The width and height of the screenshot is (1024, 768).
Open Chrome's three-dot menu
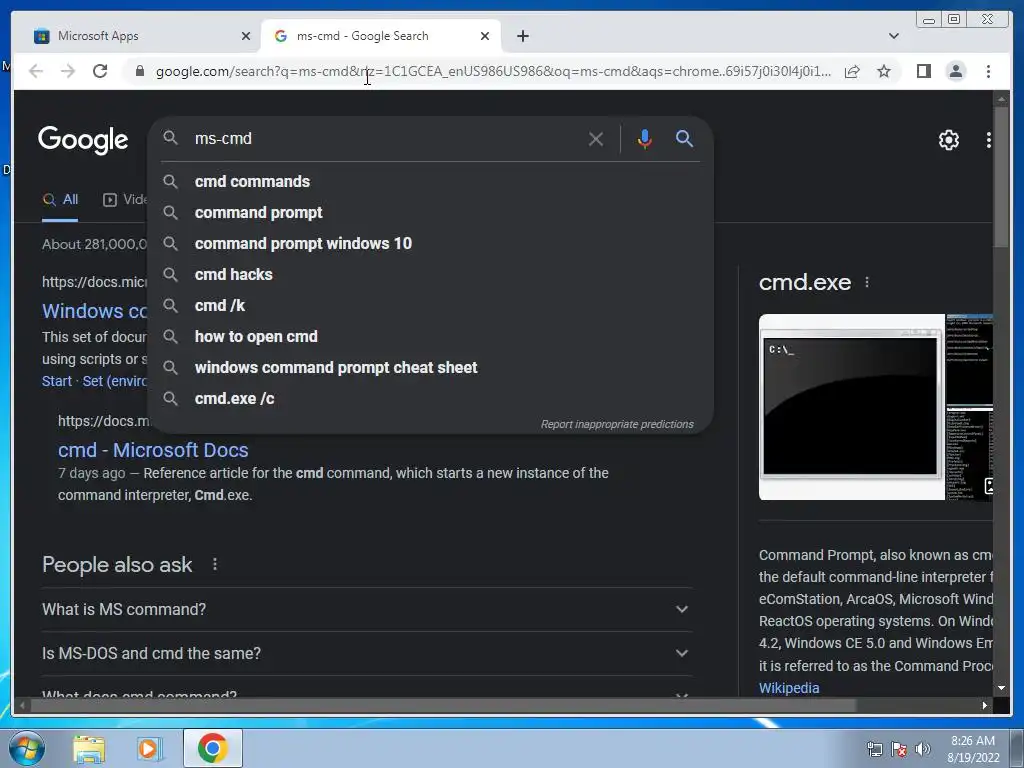pyautogui.click(x=988, y=71)
